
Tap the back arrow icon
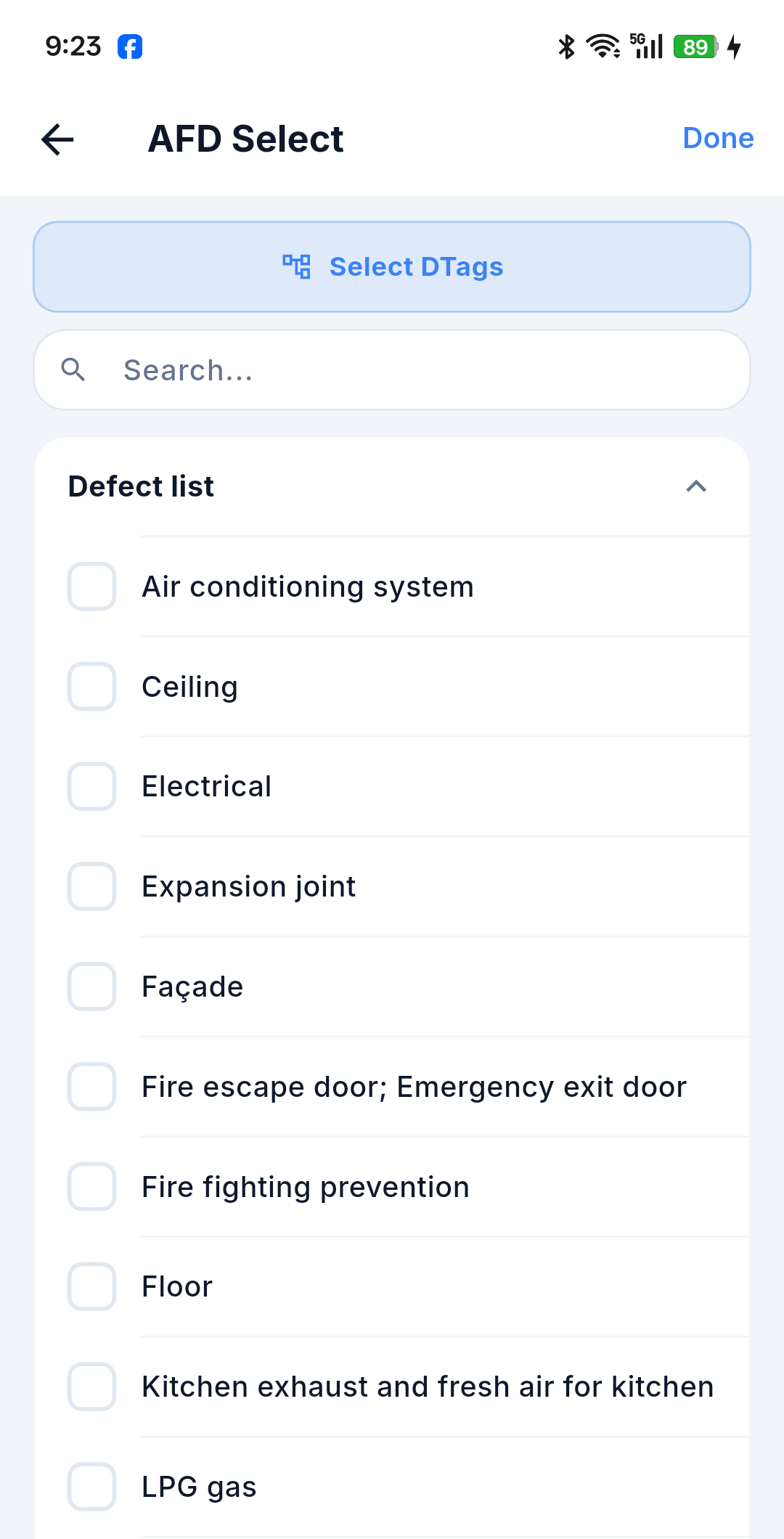[x=57, y=139]
